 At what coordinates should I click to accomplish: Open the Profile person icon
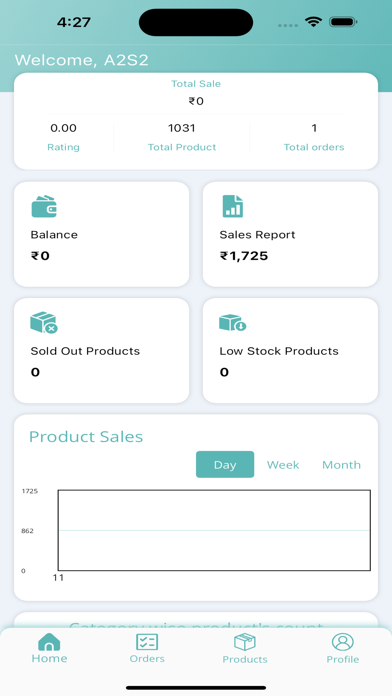point(343,642)
